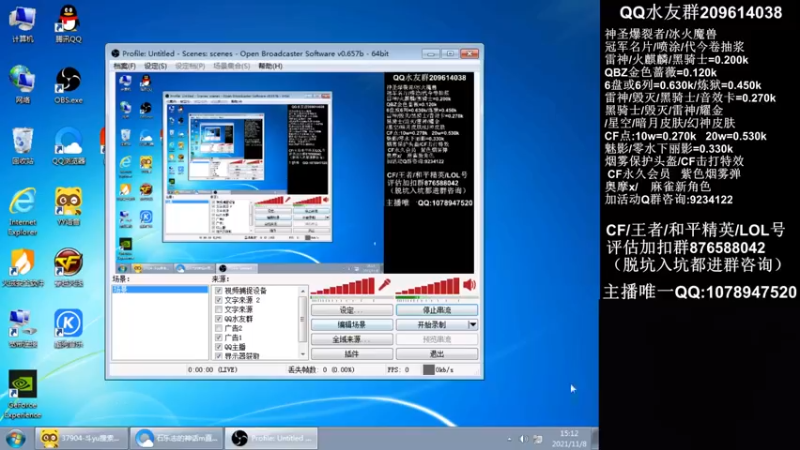Launch the YY语音 raccoon desktop shortcut

click(x=68, y=207)
